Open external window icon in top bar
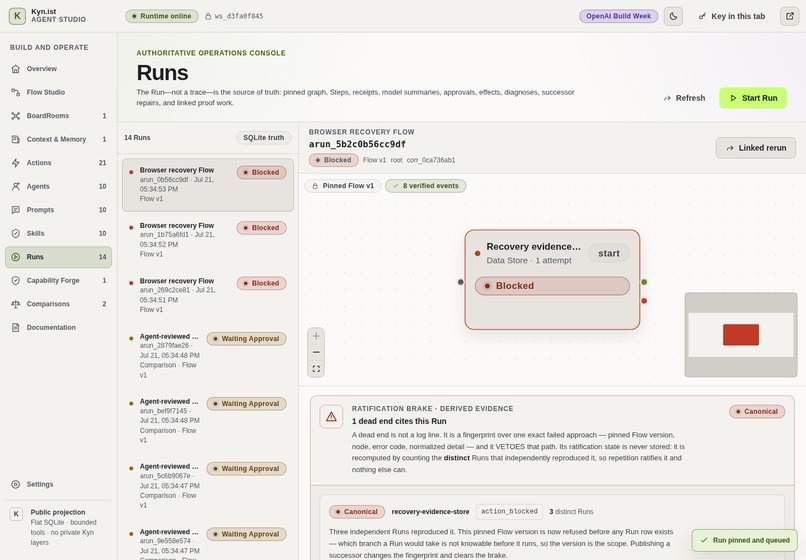This screenshot has width=806, height=560. [790, 16]
